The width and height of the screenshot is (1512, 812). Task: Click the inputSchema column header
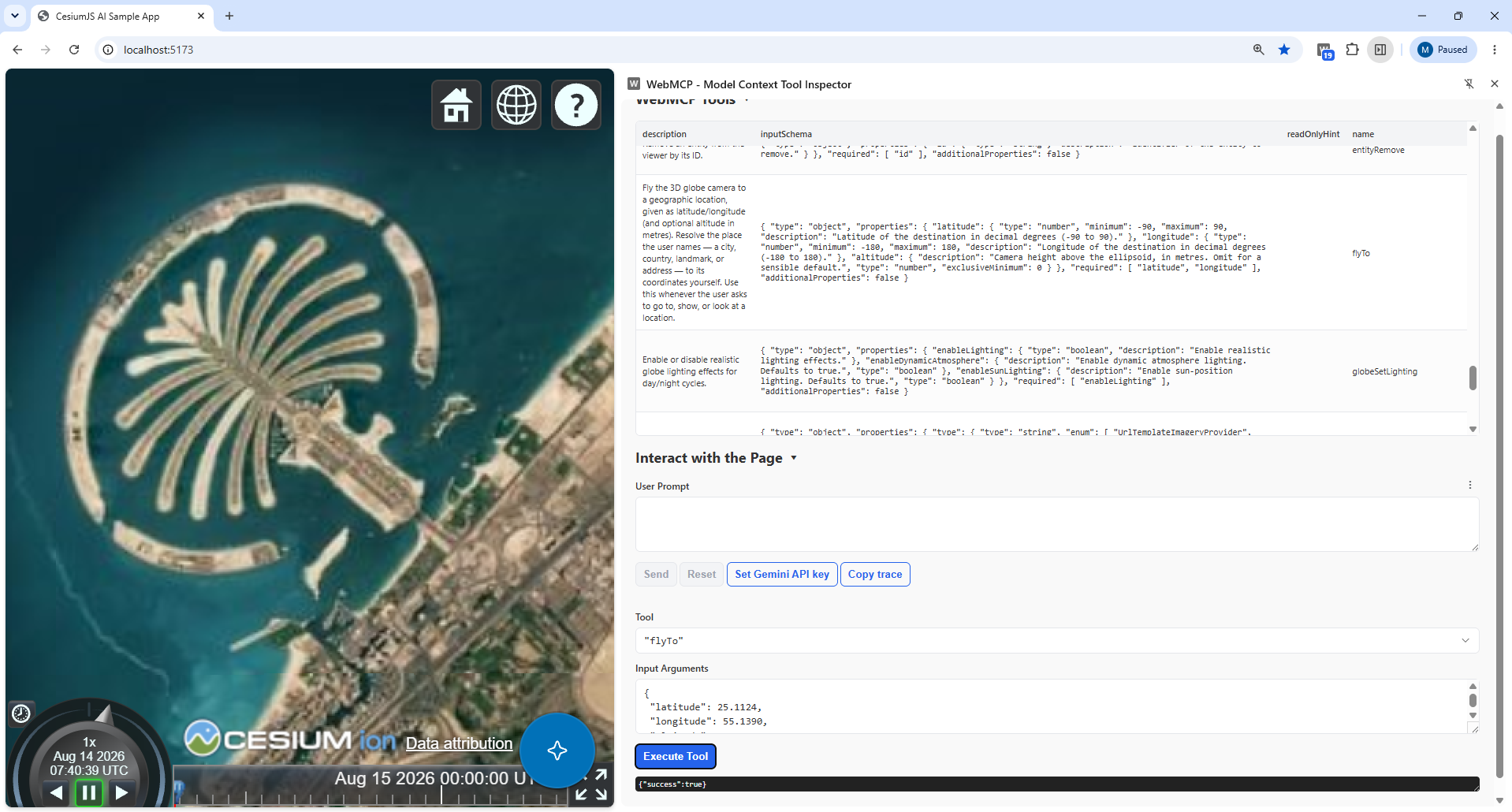point(786,134)
